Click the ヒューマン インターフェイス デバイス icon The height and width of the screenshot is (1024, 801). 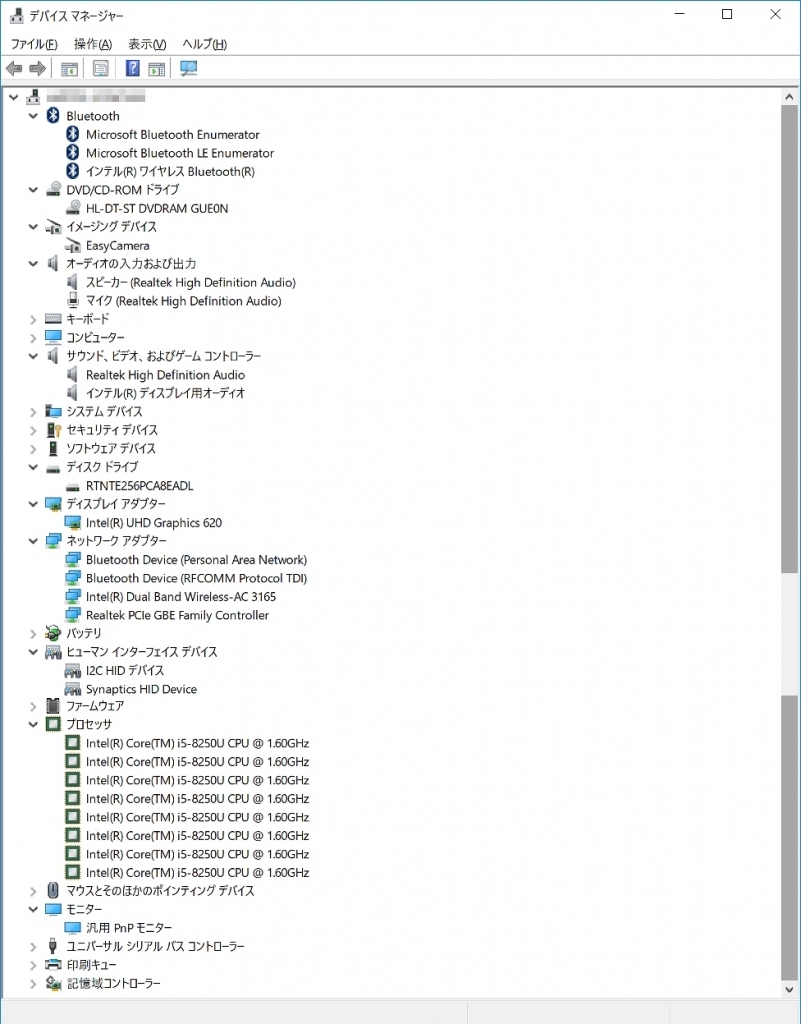[x=53, y=652]
